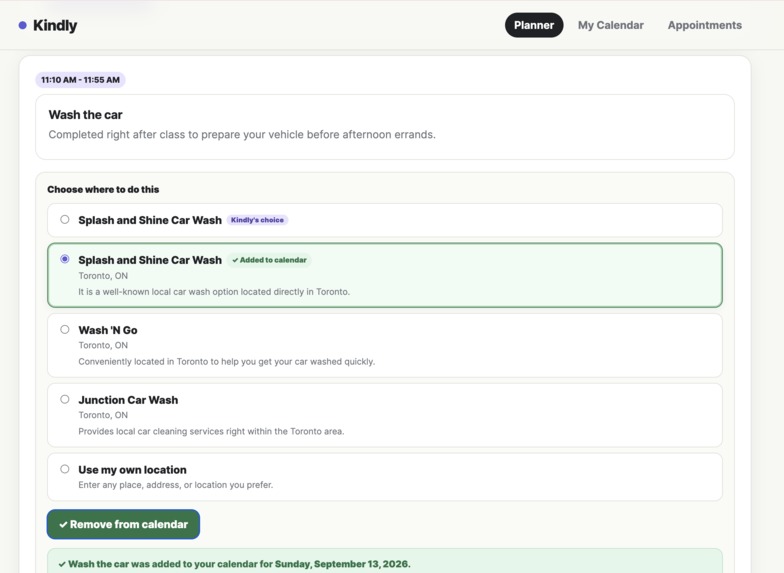Click the well-known local car wash description

point(214,292)
